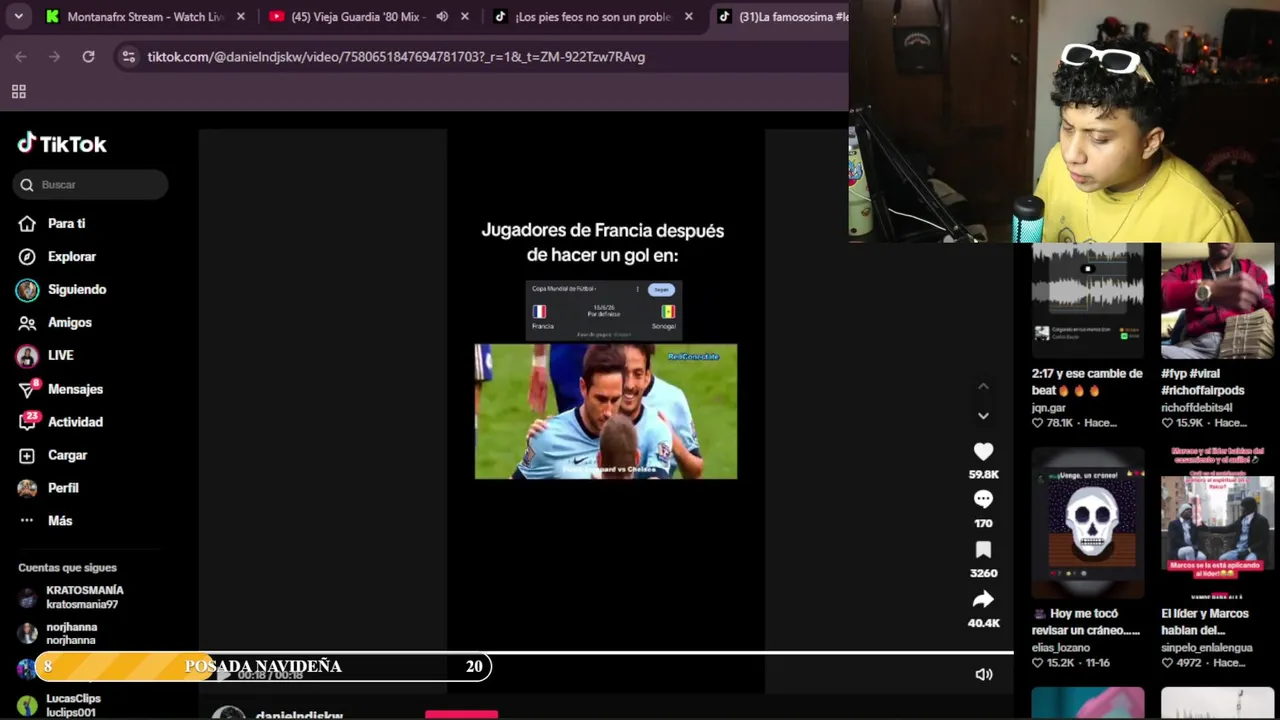
Task: Go to previous video up chevron
Action: coord(983,386)
